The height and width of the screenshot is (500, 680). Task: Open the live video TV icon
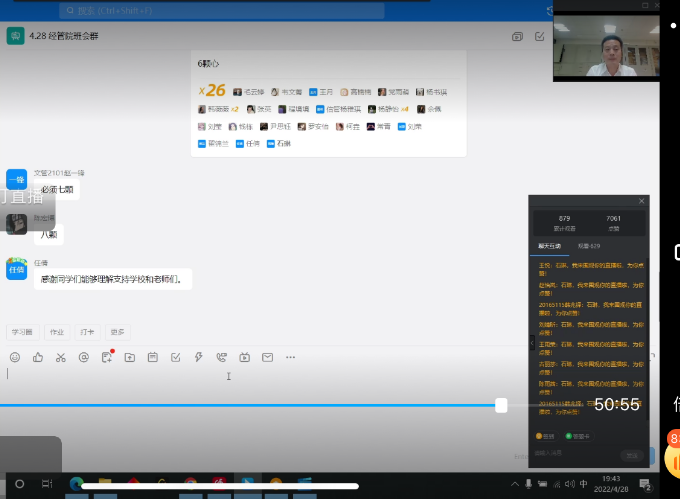[x=244, y=357]
